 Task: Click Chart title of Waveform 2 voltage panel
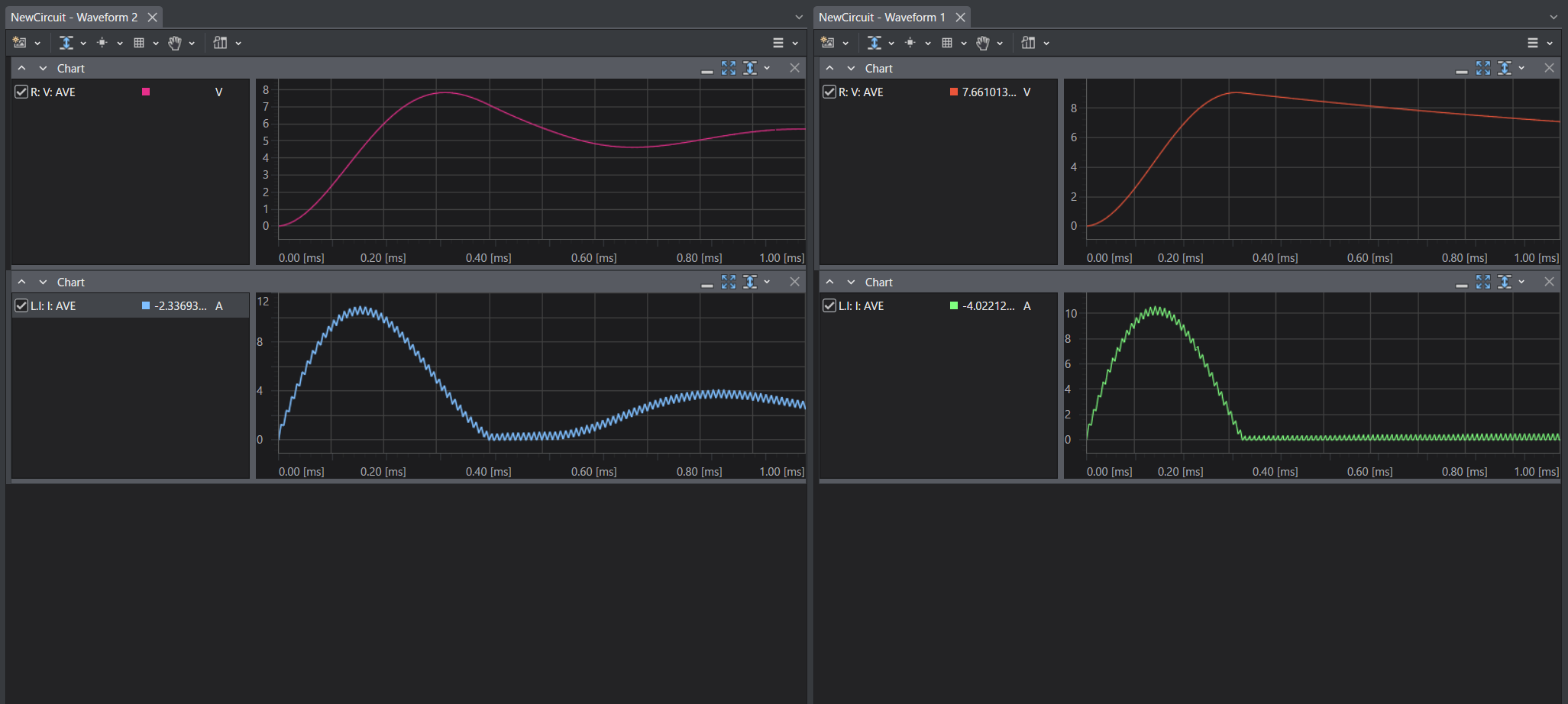[71, 68]
